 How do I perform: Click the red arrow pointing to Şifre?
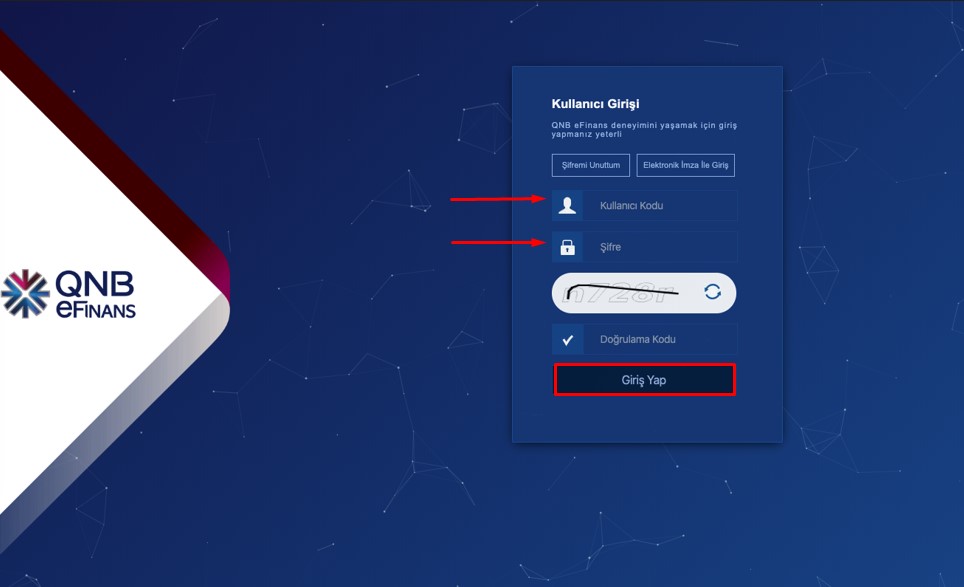coord(498,242)
